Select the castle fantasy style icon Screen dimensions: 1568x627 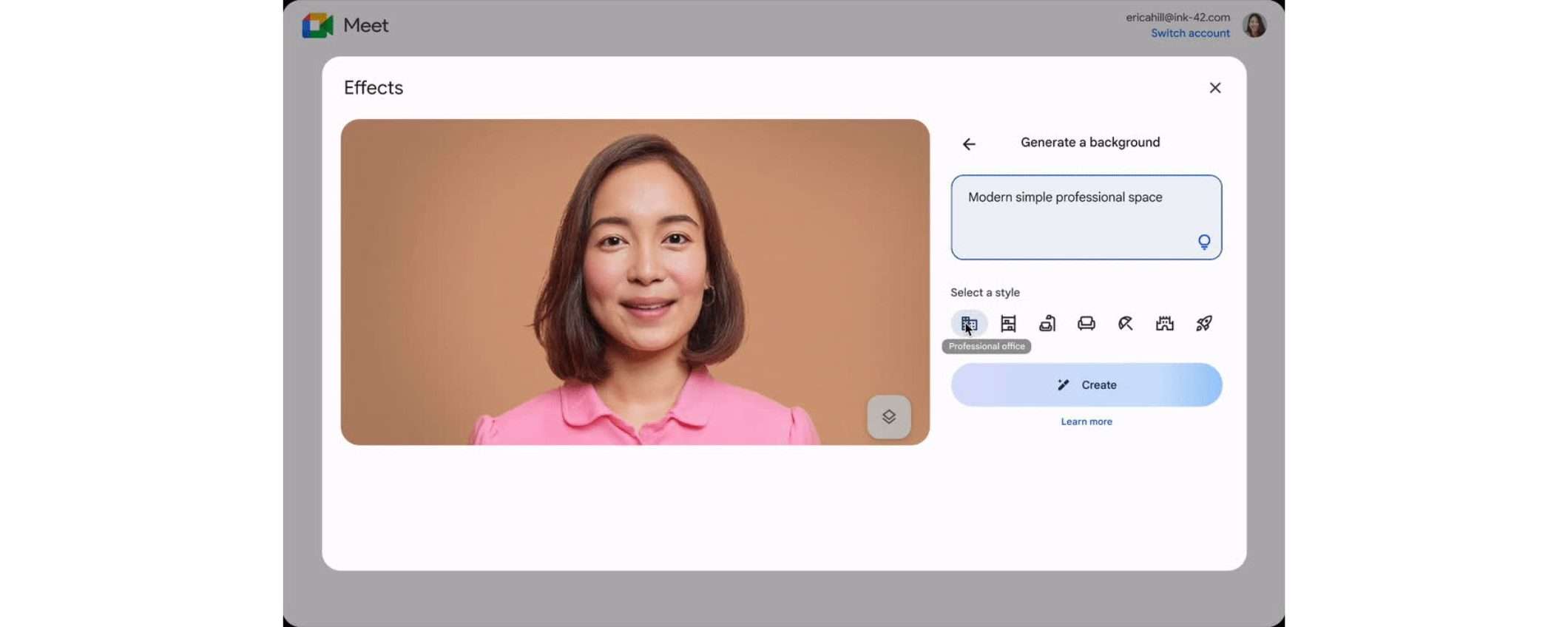(1165, 323)
